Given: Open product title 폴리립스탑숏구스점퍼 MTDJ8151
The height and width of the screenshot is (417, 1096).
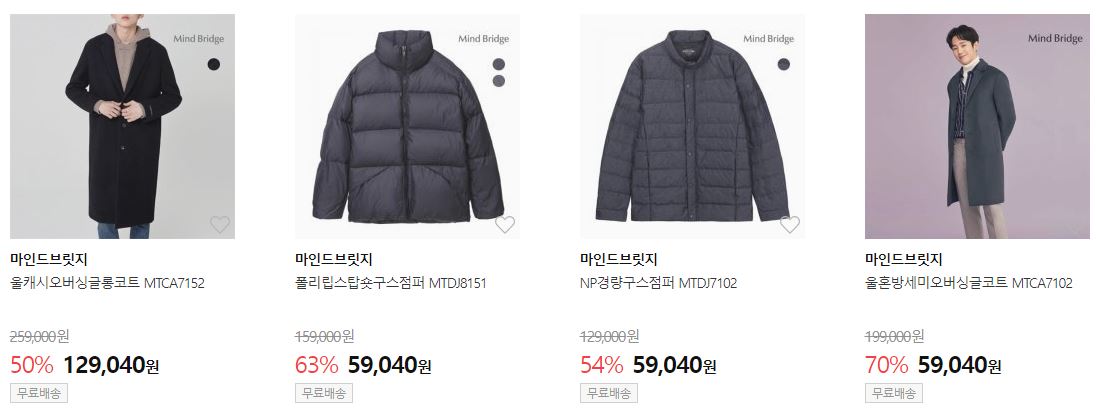Looking at the screenshot, I should coord(391,283).
